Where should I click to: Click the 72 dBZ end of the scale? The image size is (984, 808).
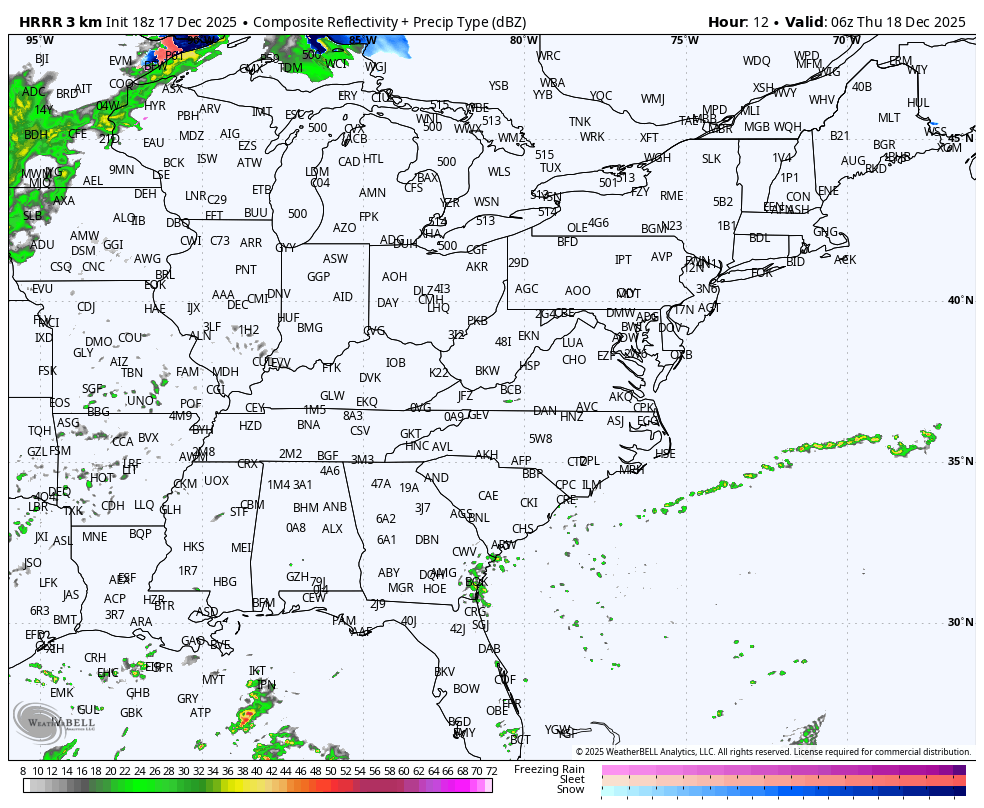click(x=491, y=771)
